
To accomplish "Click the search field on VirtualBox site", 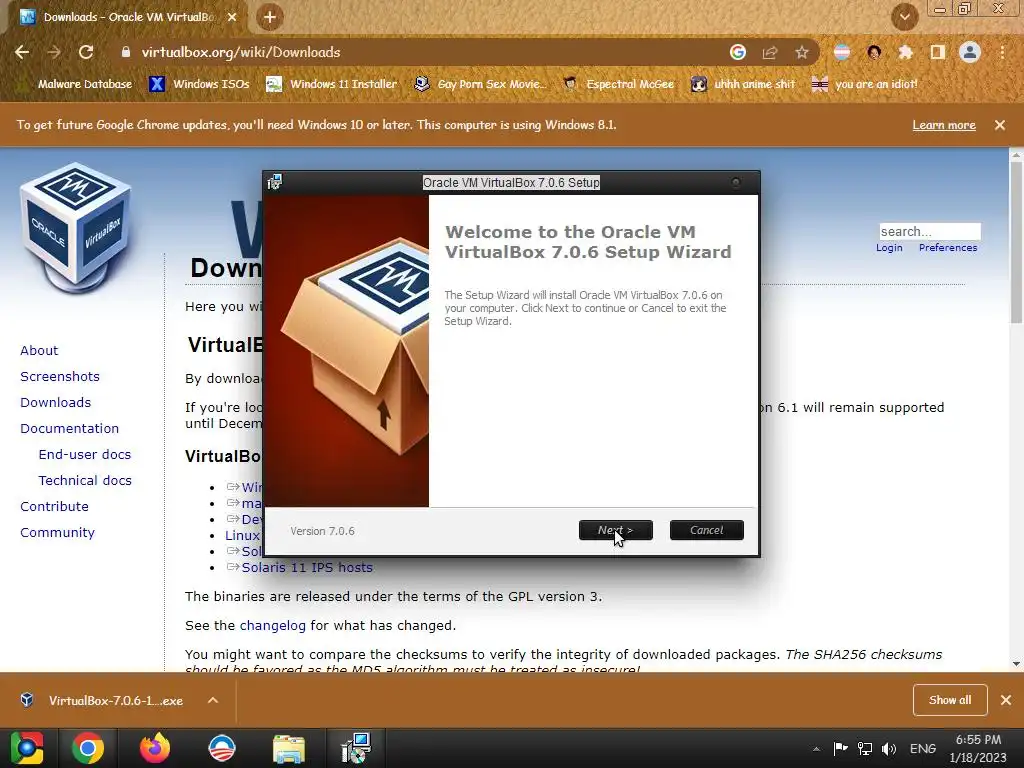I will pyautogui.click(x=929, y=231).
